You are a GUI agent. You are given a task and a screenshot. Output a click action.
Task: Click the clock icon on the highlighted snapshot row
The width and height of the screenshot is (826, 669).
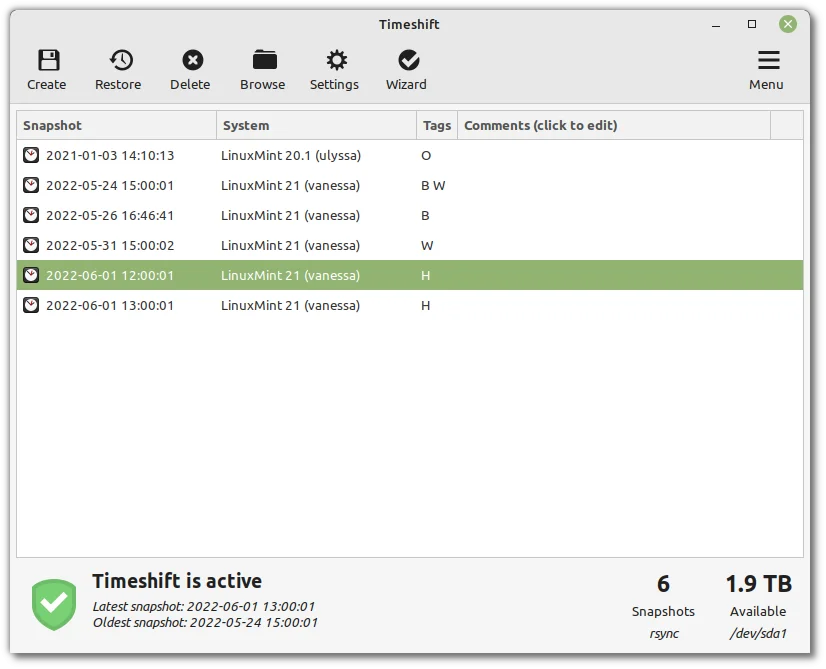[31, 275]
